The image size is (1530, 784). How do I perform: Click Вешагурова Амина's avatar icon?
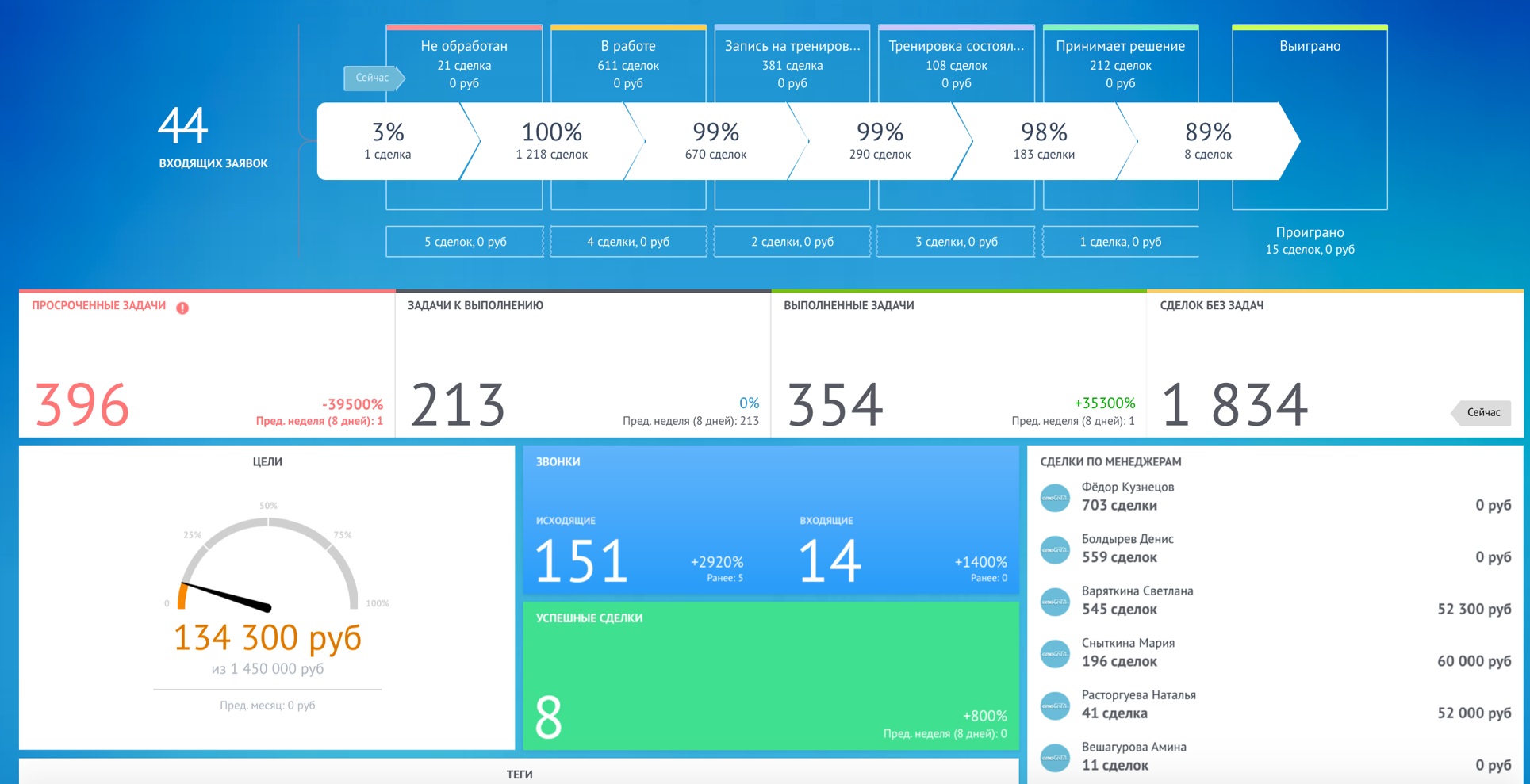coord(1055,758)
